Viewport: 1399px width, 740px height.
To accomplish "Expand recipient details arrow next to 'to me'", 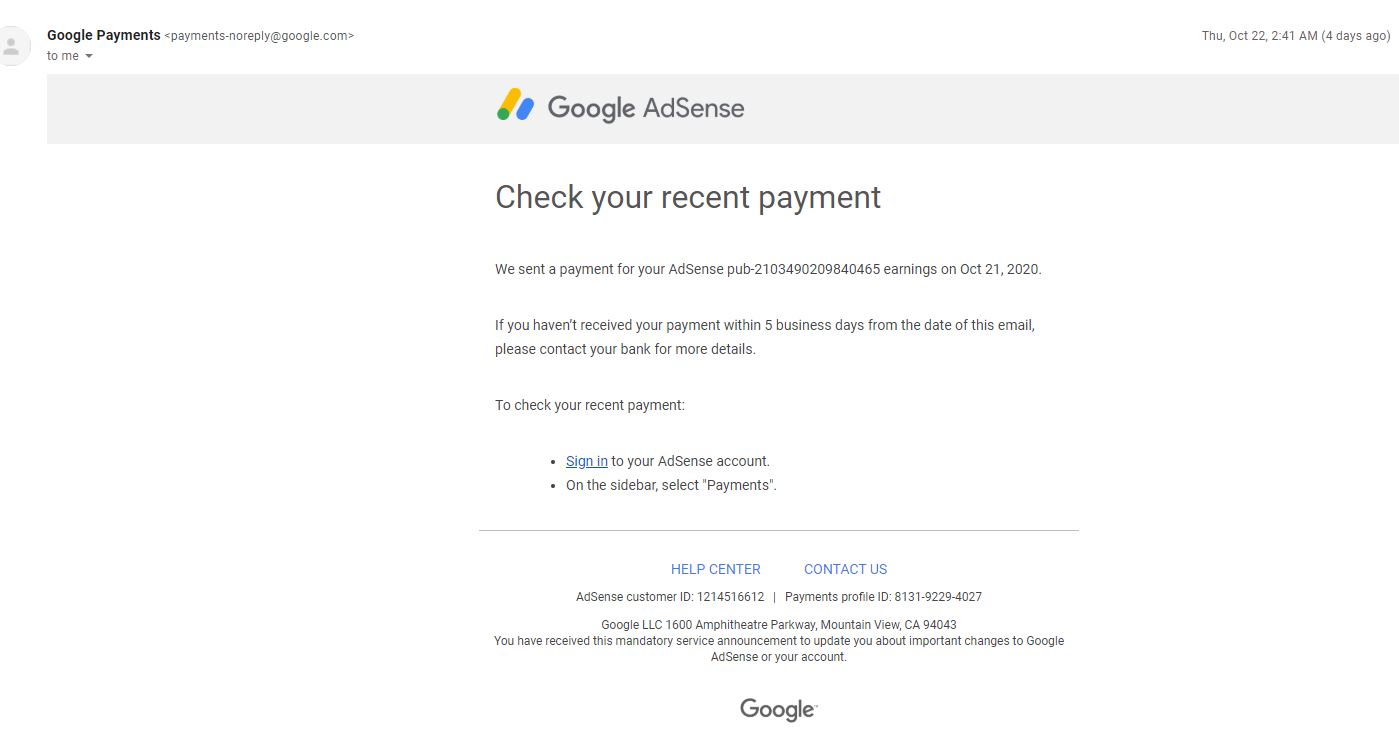I will click(89, 56).
